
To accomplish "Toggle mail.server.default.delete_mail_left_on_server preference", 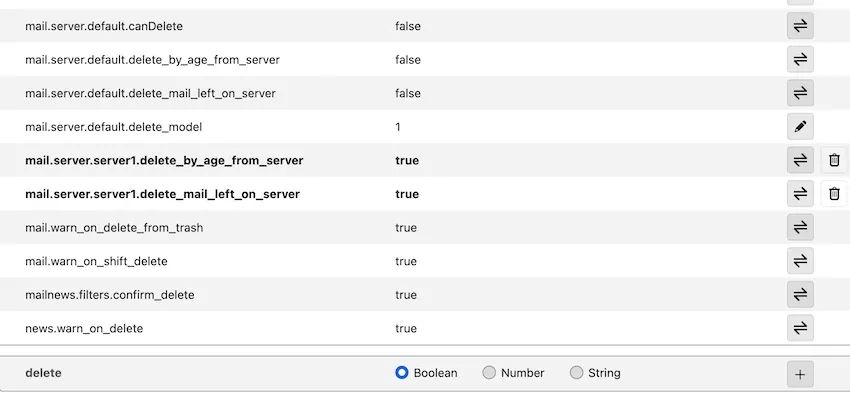I will coord(800,93).
